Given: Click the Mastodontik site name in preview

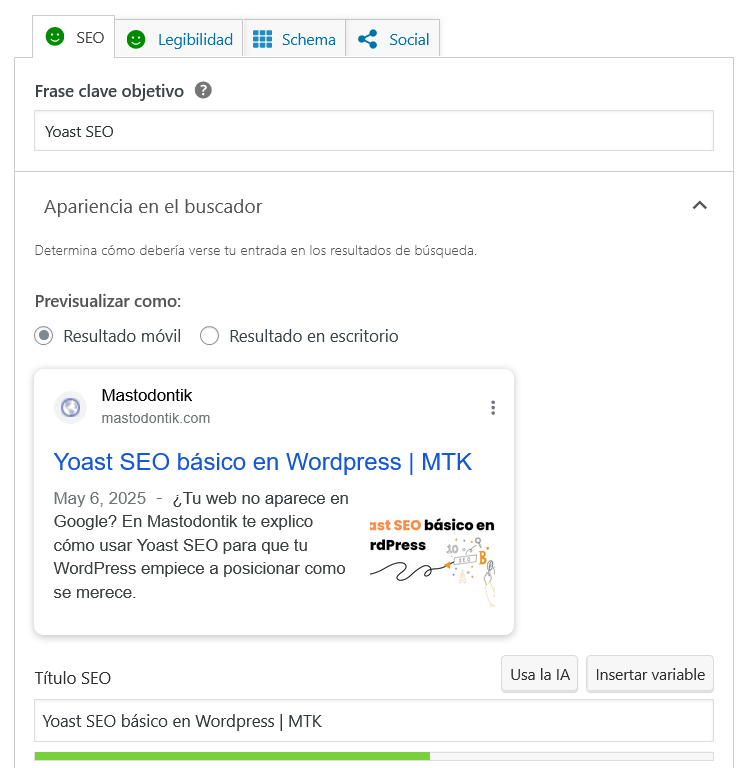Looking at the screenshot, I should [x=146, y=395].
